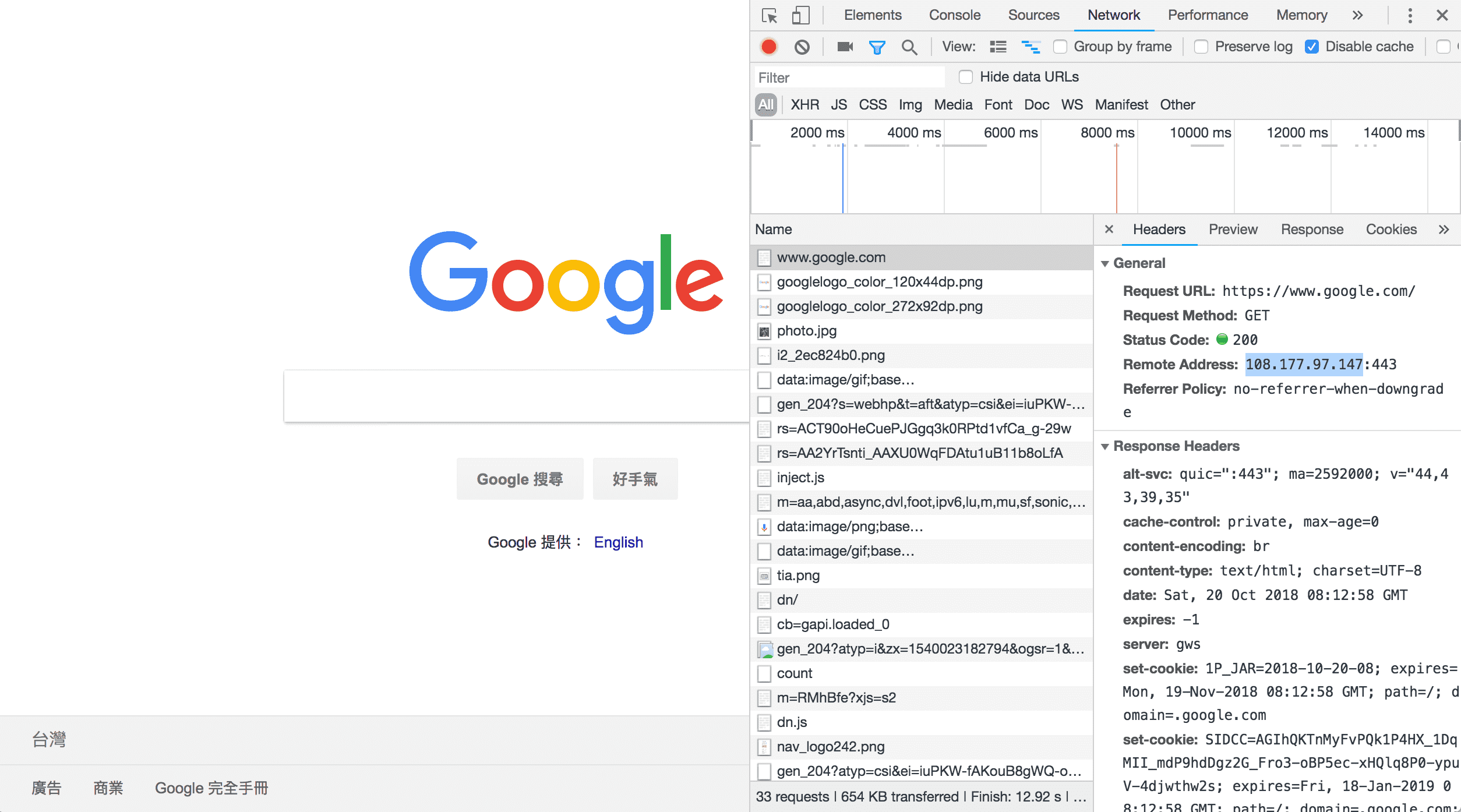
Task: Open the Elements tab
Action: 873,15
